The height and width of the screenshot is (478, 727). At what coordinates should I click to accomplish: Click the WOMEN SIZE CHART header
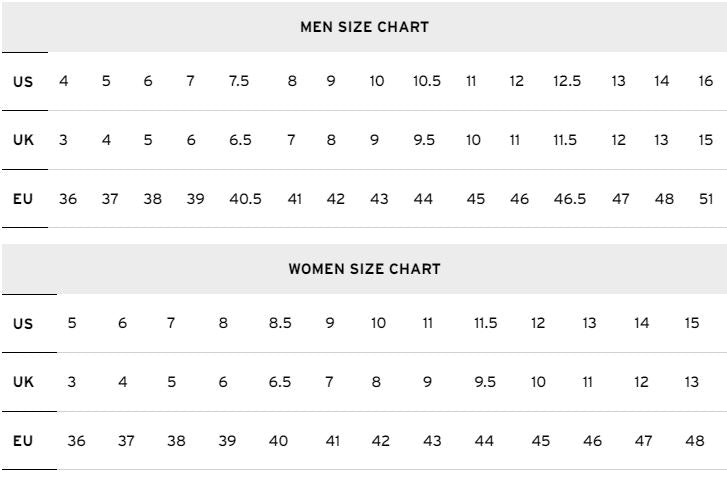tap(364, 269)
